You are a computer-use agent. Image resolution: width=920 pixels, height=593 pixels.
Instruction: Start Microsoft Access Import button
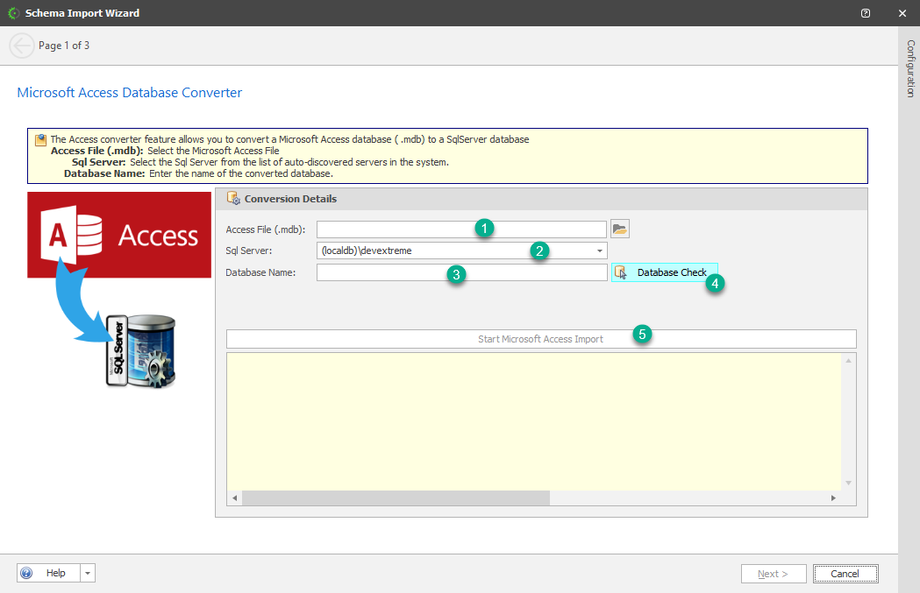[541, 339]
